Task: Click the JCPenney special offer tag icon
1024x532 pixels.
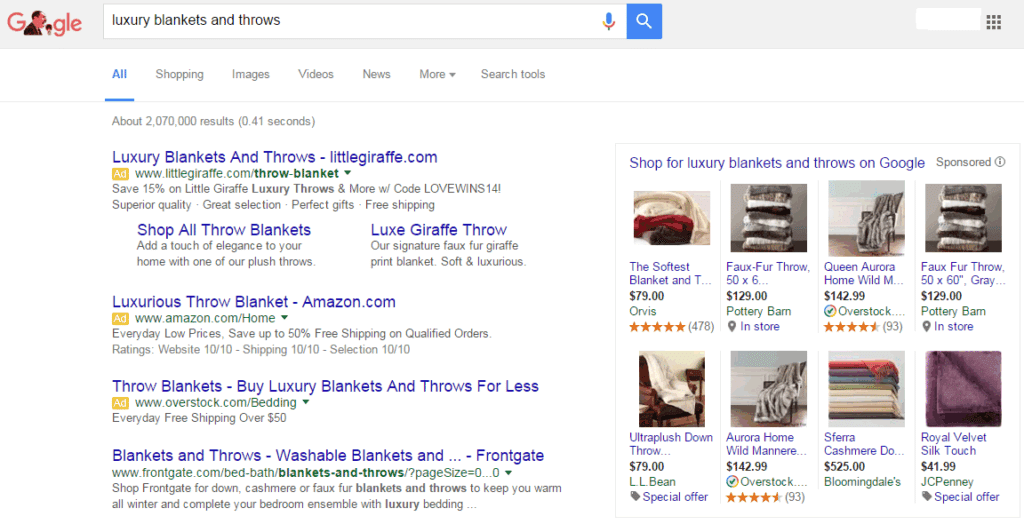Action: tap(926, 497)
